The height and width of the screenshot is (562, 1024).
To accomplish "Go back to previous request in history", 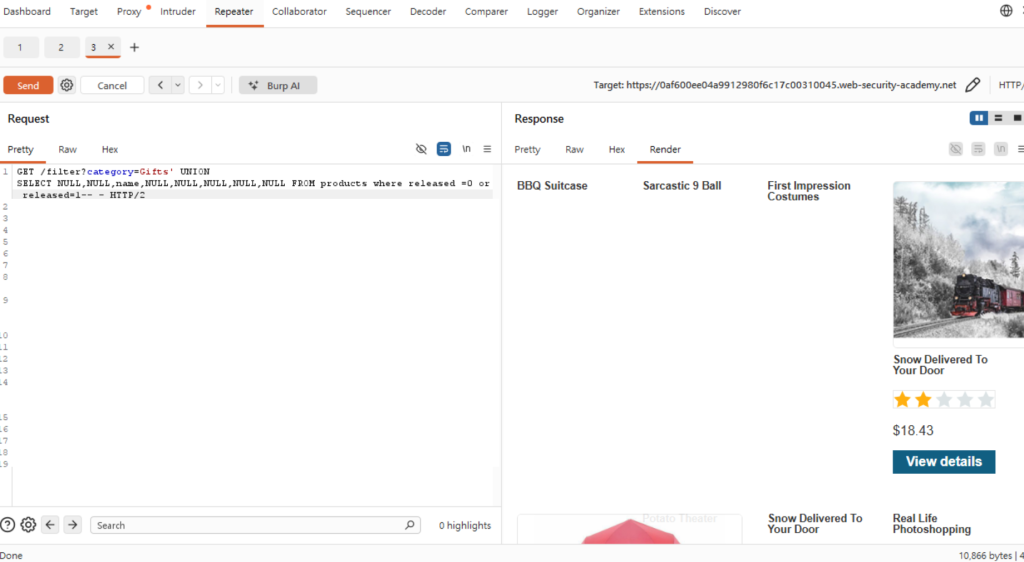I will (160, 85).
